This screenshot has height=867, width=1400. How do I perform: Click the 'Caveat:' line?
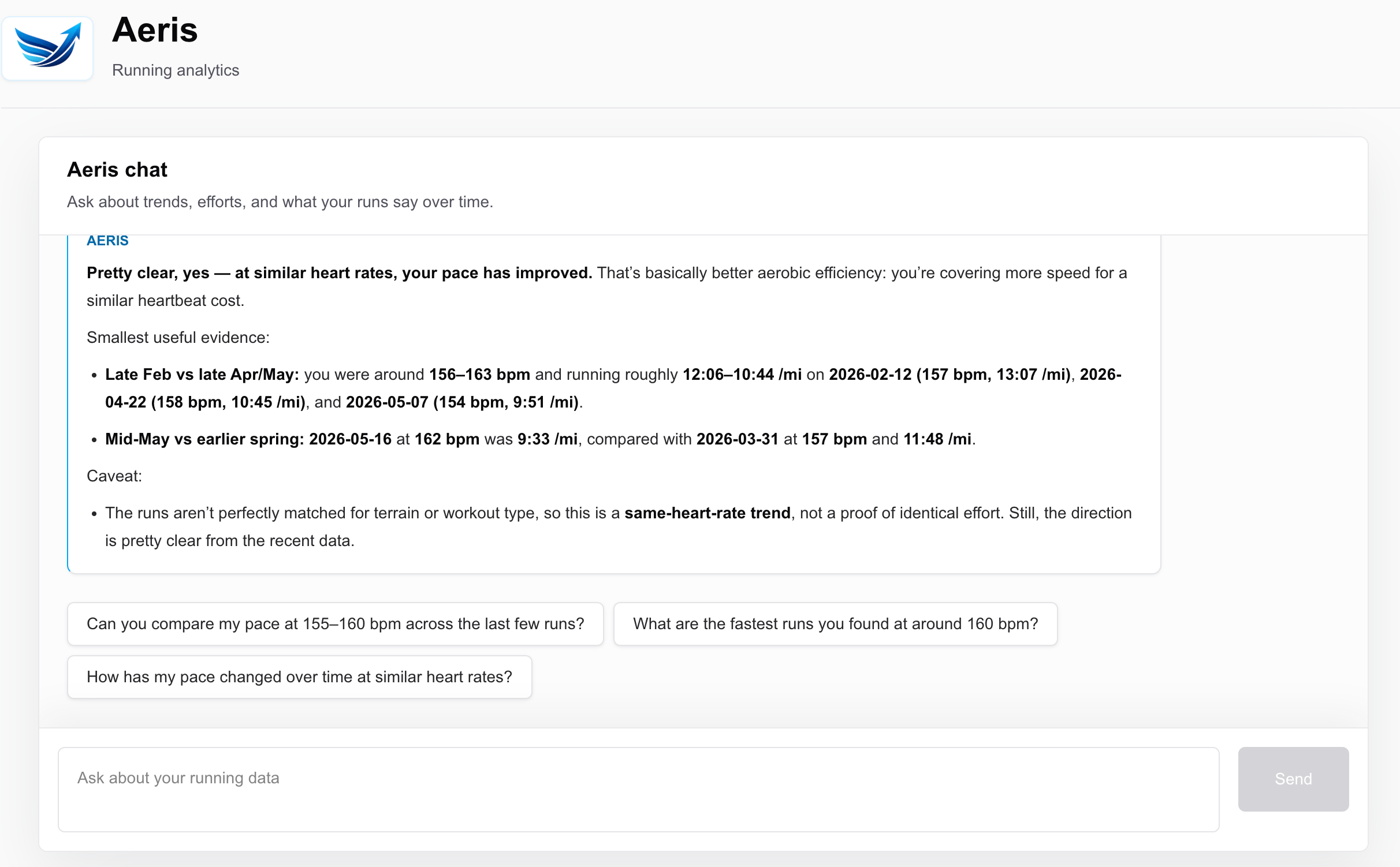pos(114,476)
